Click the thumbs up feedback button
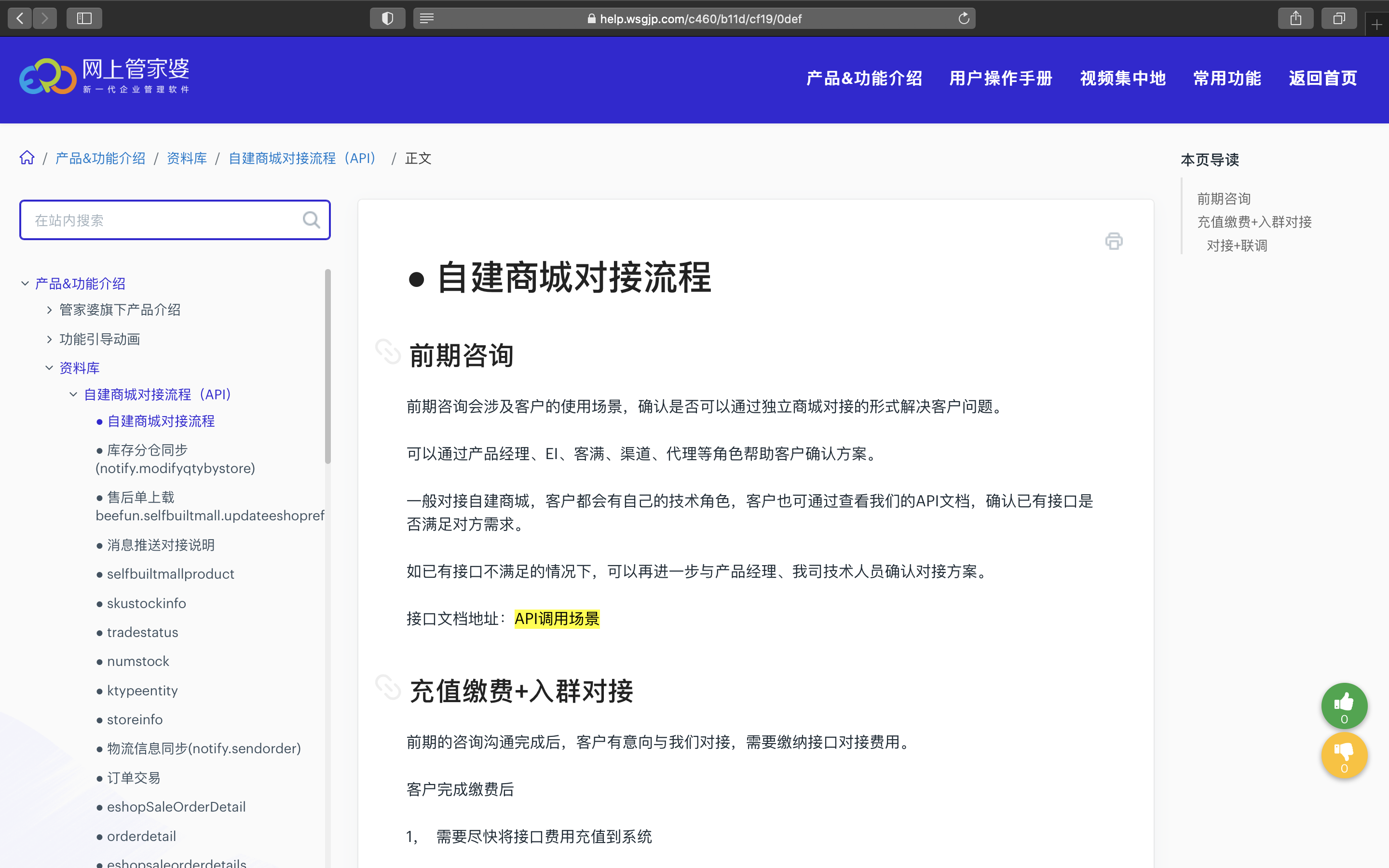 (x=1344, y=705)
